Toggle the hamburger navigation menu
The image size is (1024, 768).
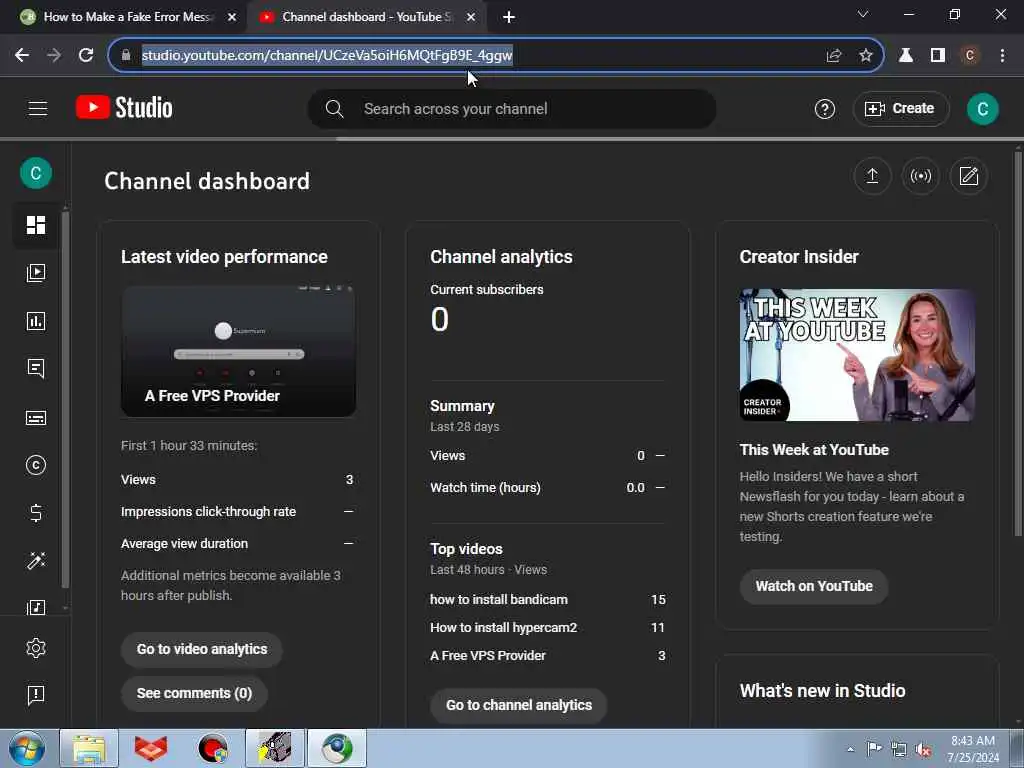[38, 108]
